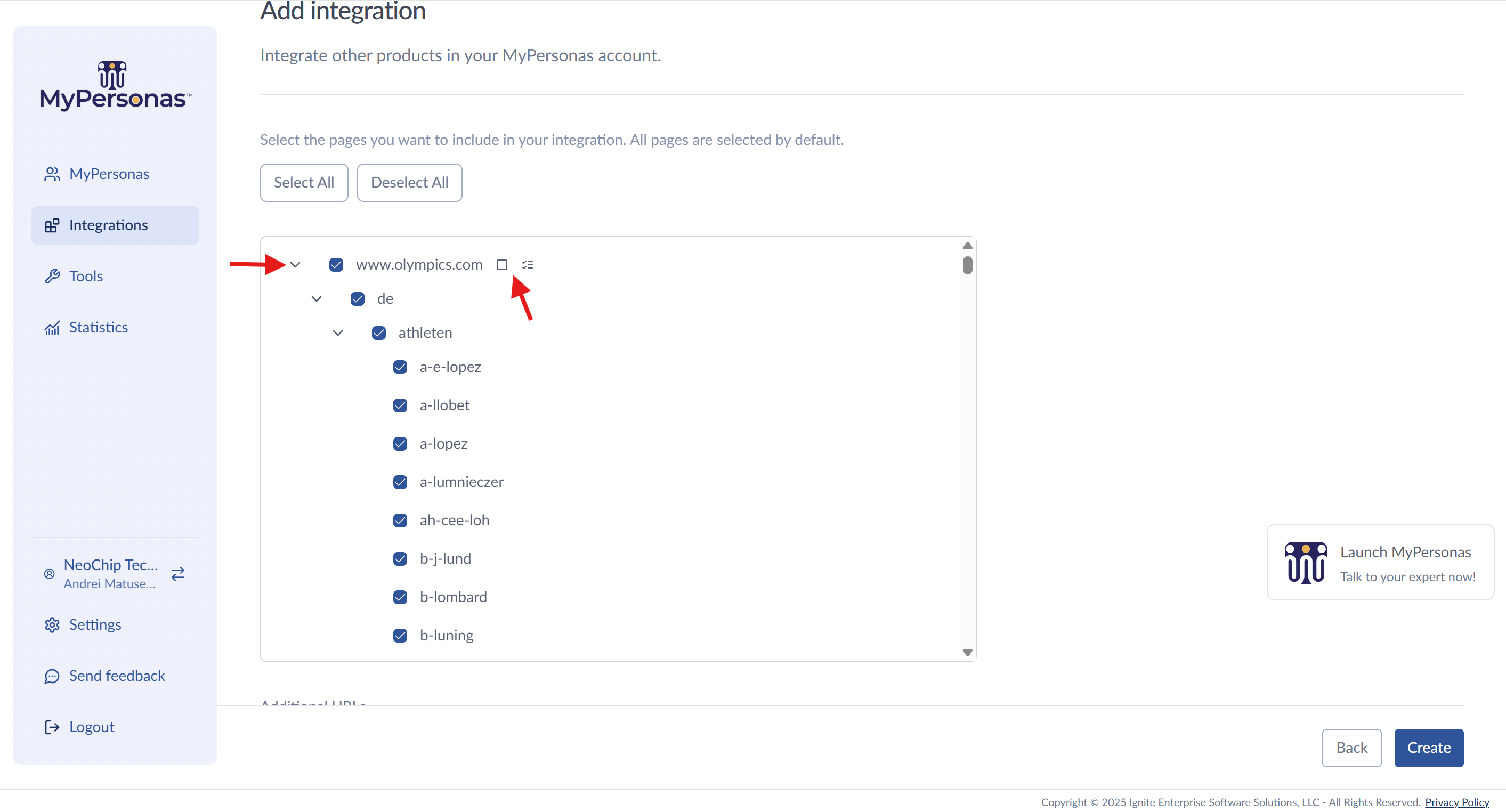Click the NeoChip Tec... account name
Screen dimensions: 1506x812
point(111,565)
